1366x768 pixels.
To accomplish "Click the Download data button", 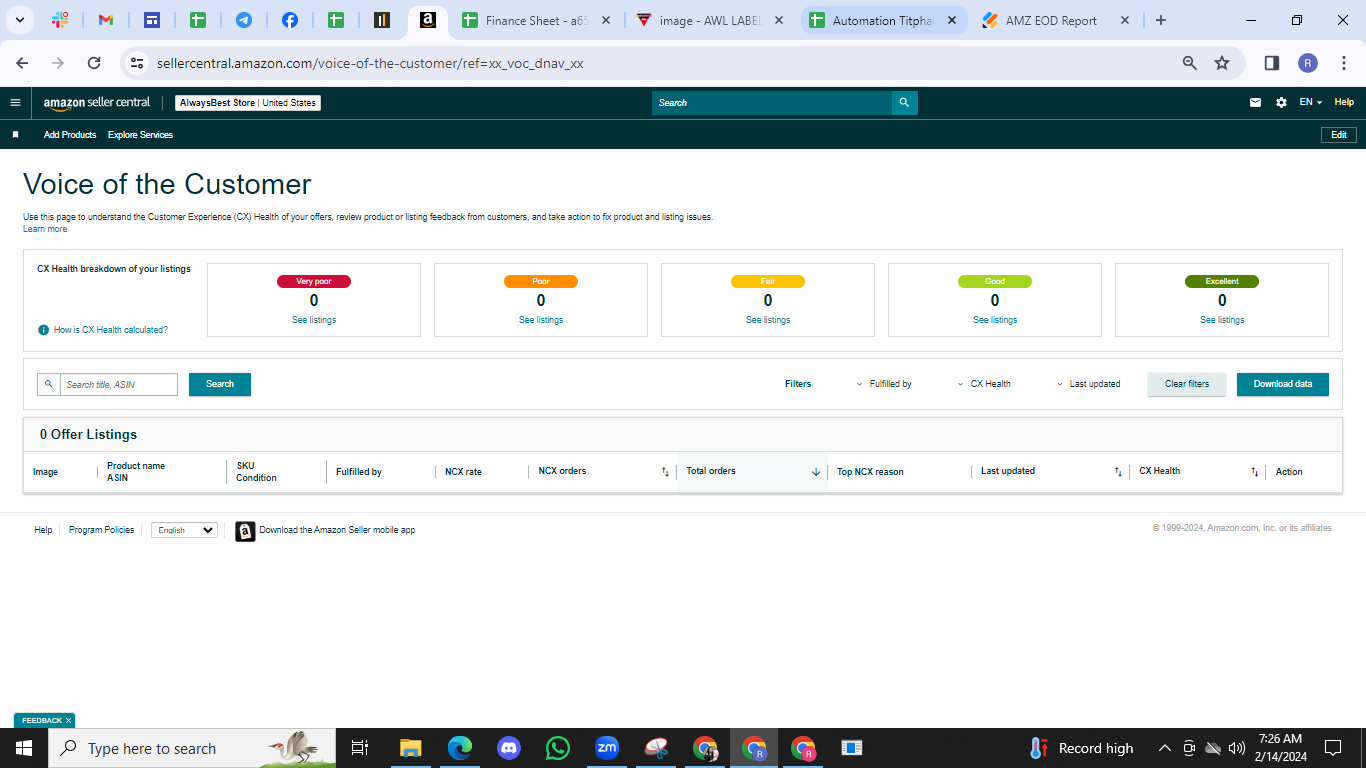I will pos(1283,384).
